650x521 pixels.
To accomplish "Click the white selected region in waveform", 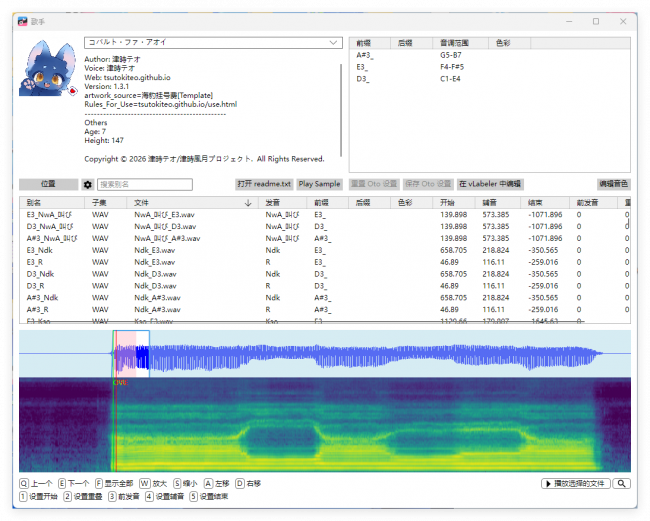I will [143, 354].
